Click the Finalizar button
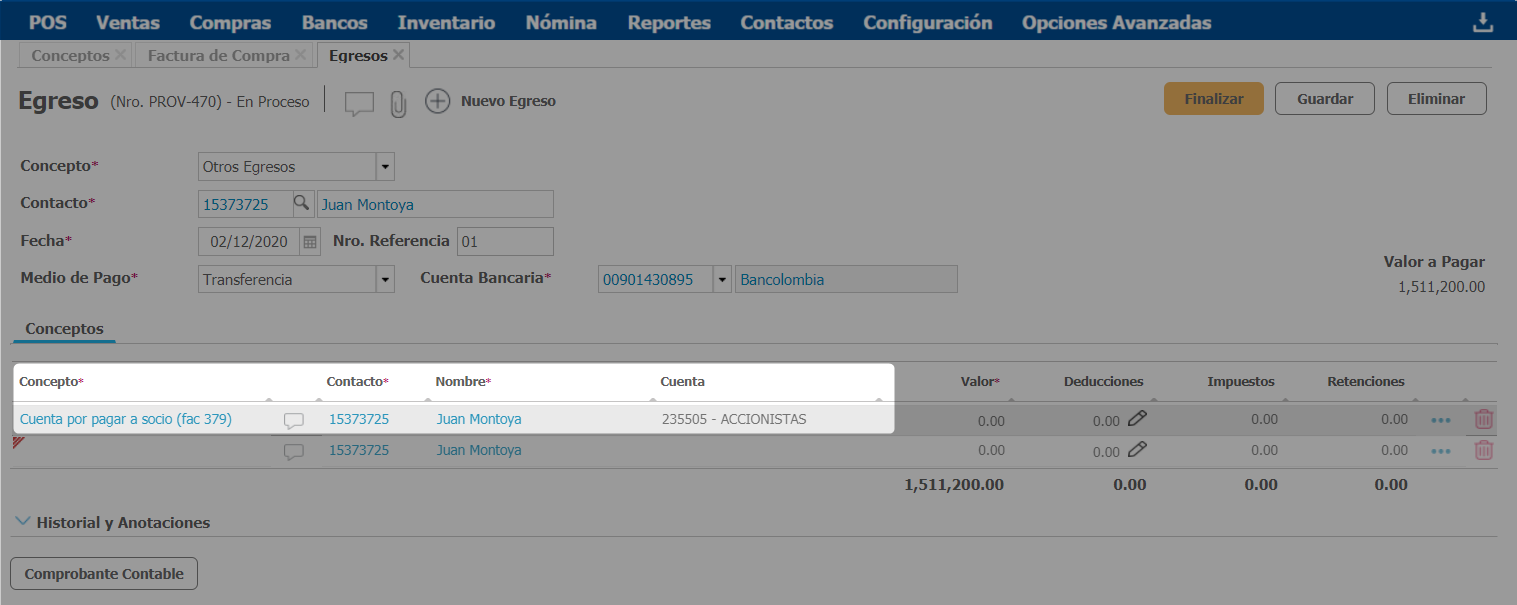 pyautogui.click(x=1213, y=99)
